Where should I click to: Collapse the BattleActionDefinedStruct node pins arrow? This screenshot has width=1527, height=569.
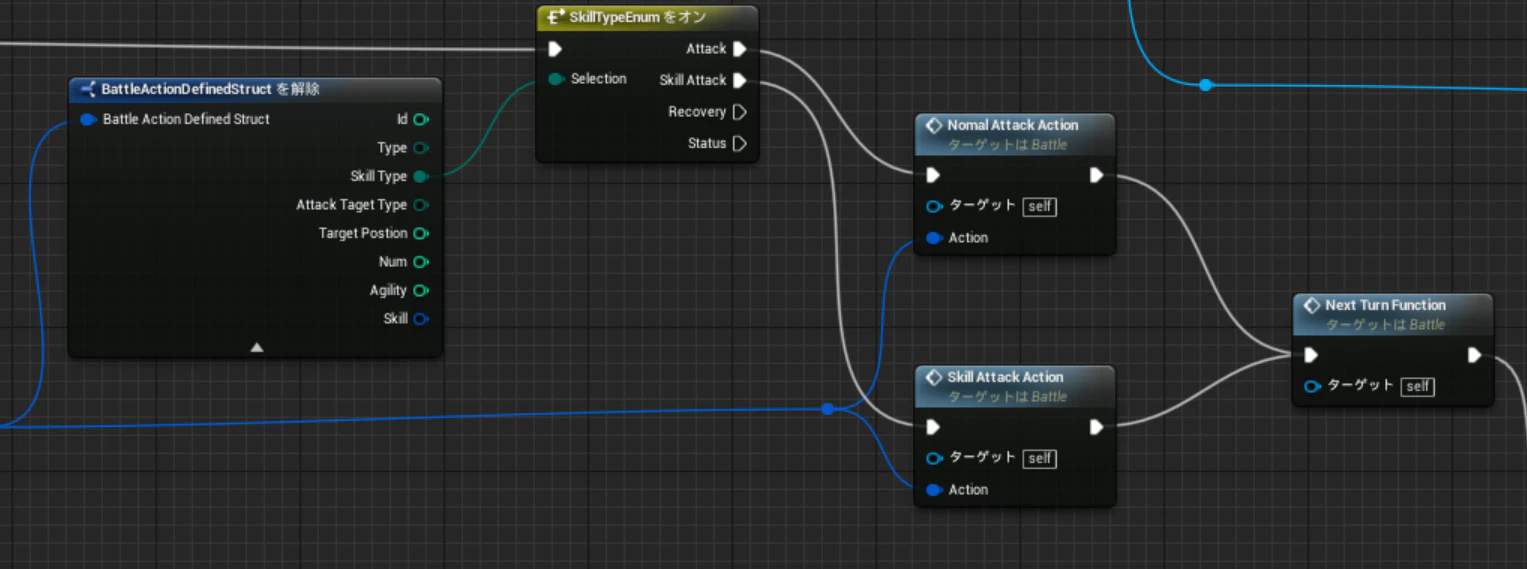coord(256,347)
